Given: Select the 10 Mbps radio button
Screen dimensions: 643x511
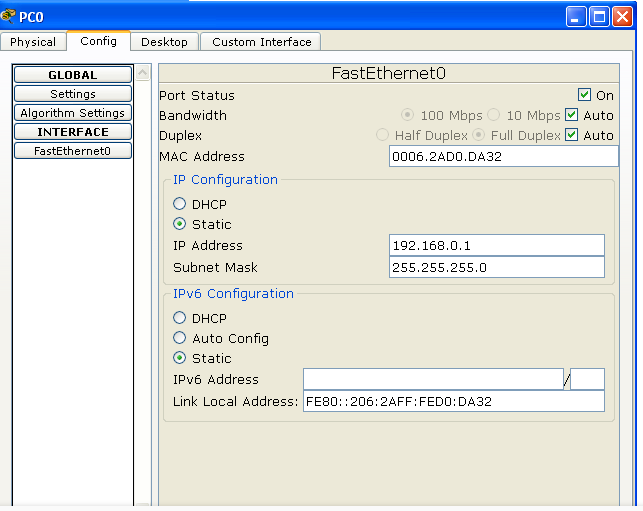Looking at the screenshot, I should (494, 115).
